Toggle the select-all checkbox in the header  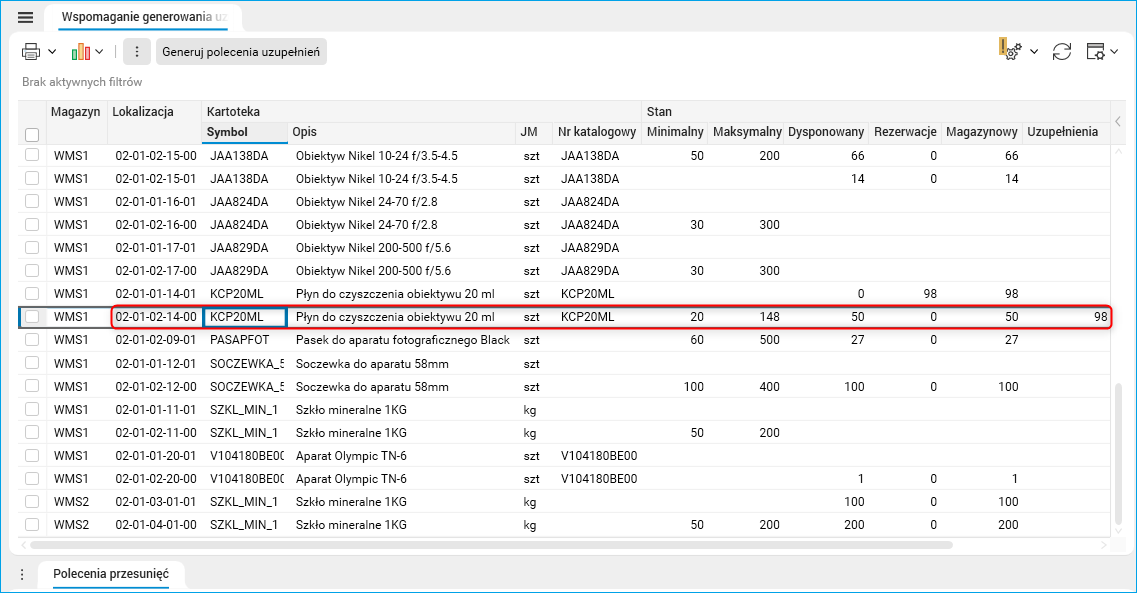pos(32,134)
